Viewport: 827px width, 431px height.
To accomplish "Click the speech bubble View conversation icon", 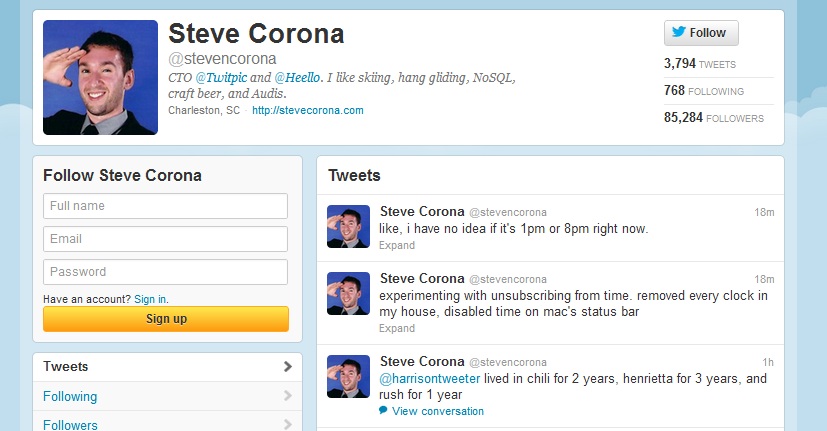I will (x=383, y=410).
